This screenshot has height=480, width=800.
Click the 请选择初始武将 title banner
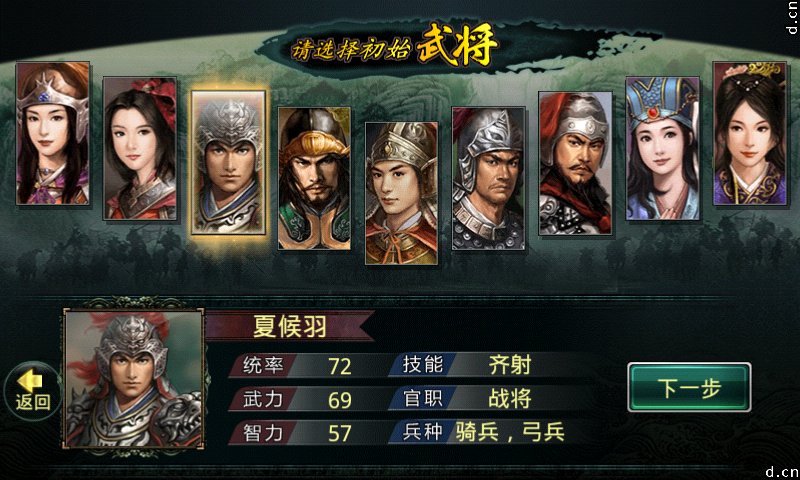393,47
